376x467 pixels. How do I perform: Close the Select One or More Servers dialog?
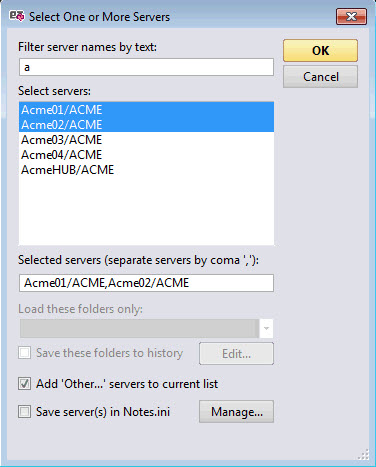(x=351, y=16)
